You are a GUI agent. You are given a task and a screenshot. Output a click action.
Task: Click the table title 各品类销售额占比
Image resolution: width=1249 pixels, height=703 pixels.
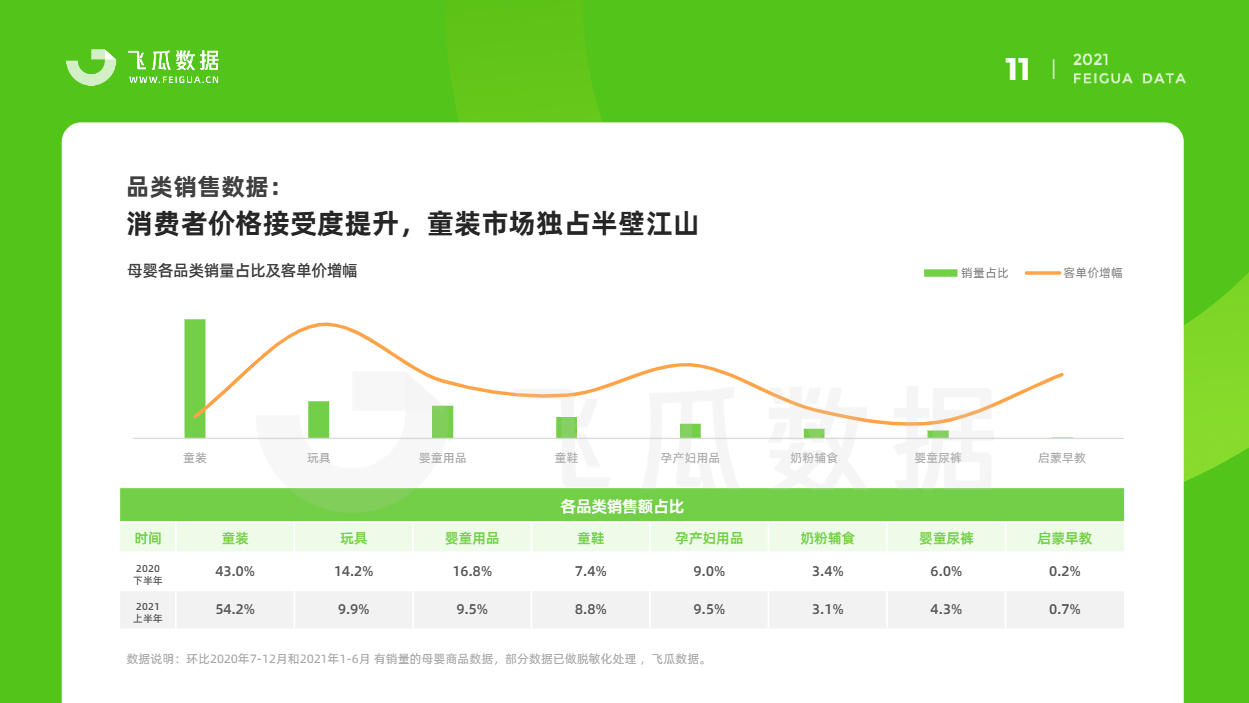tap(622, 506)
